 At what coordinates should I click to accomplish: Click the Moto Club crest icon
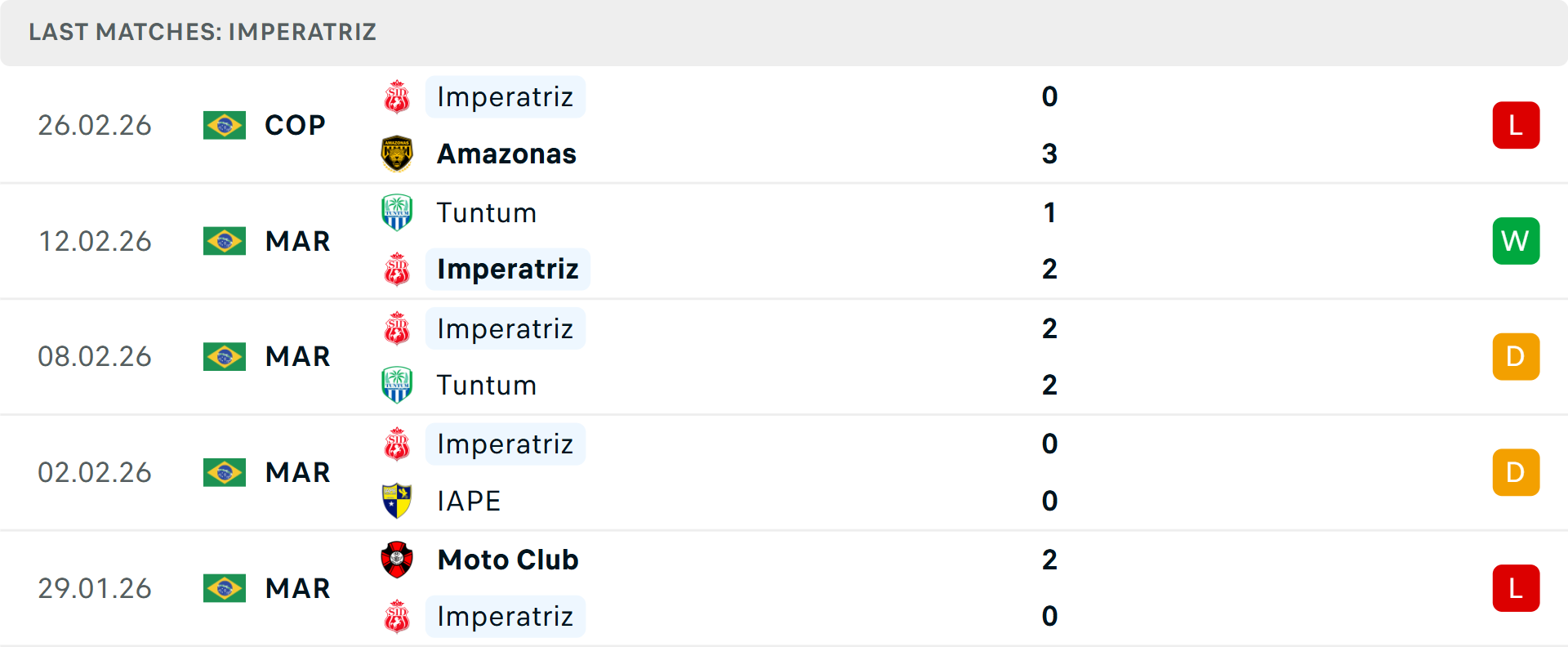point(397,560)
